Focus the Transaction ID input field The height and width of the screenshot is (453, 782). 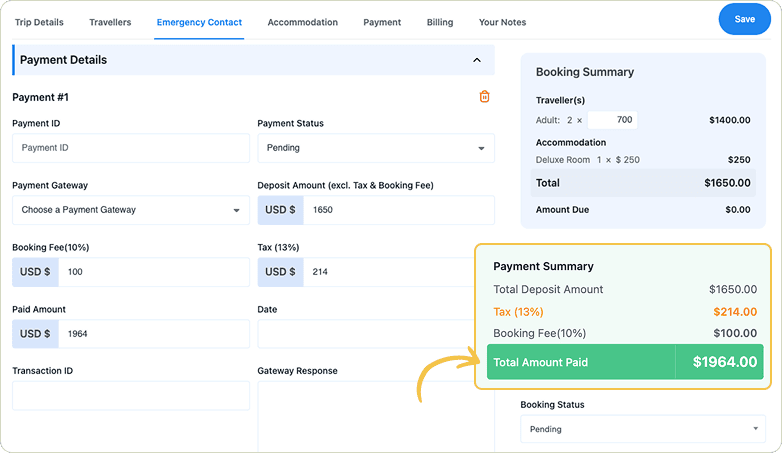[x=131, y=396]
